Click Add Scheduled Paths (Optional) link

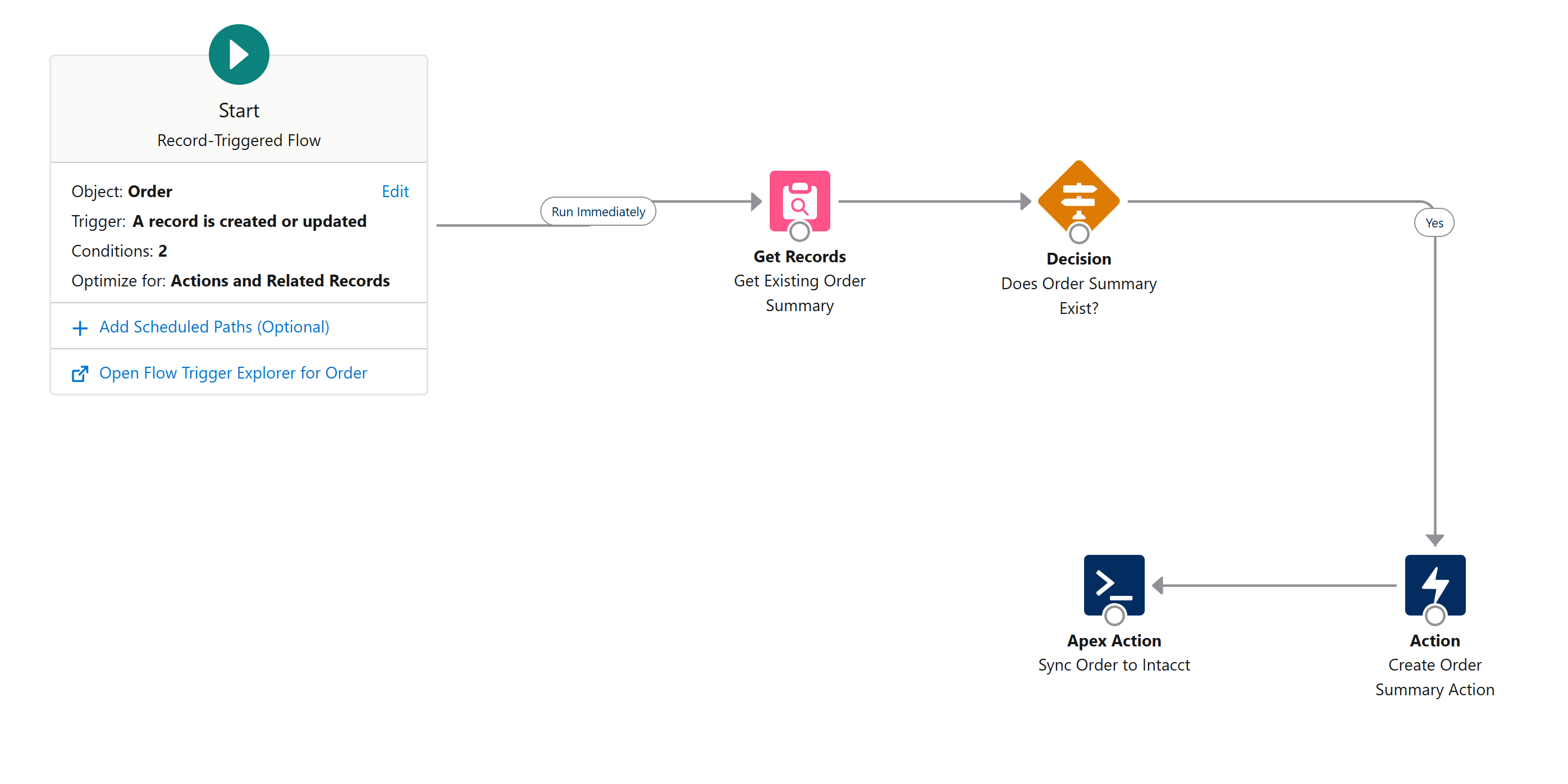point(214,327)
